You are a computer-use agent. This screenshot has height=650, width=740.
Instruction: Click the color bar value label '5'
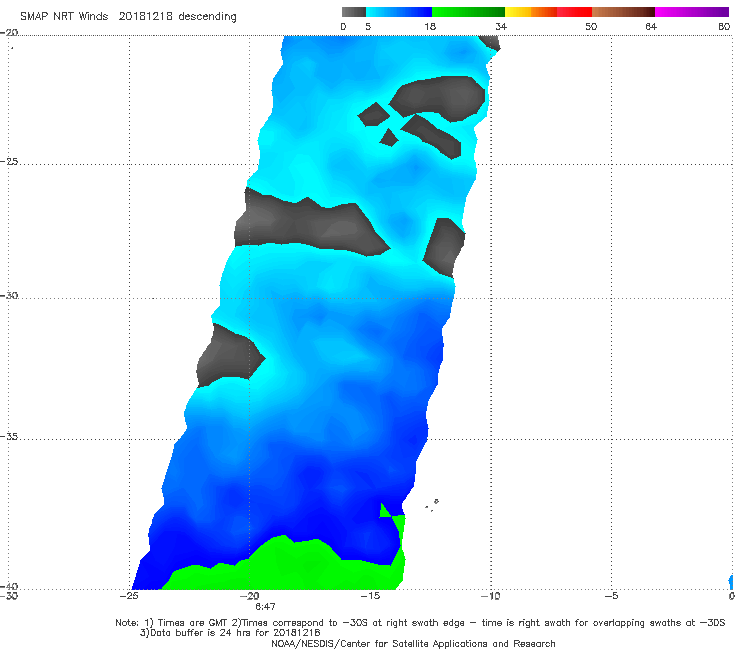click(x=368, y=27)
